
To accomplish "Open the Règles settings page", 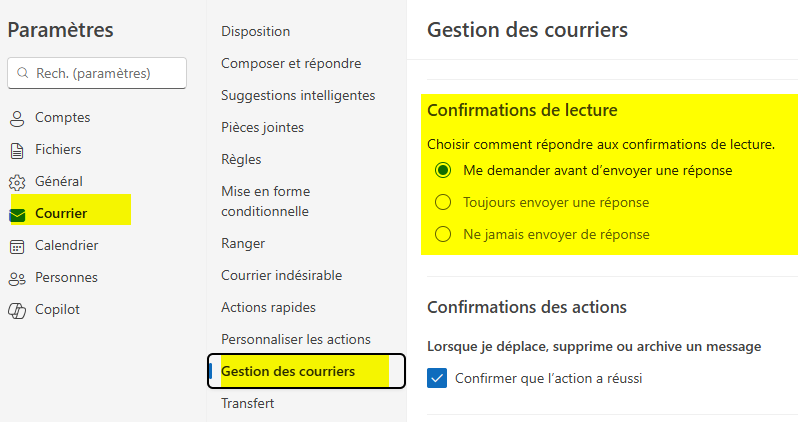I will click(x=241, y=160).
